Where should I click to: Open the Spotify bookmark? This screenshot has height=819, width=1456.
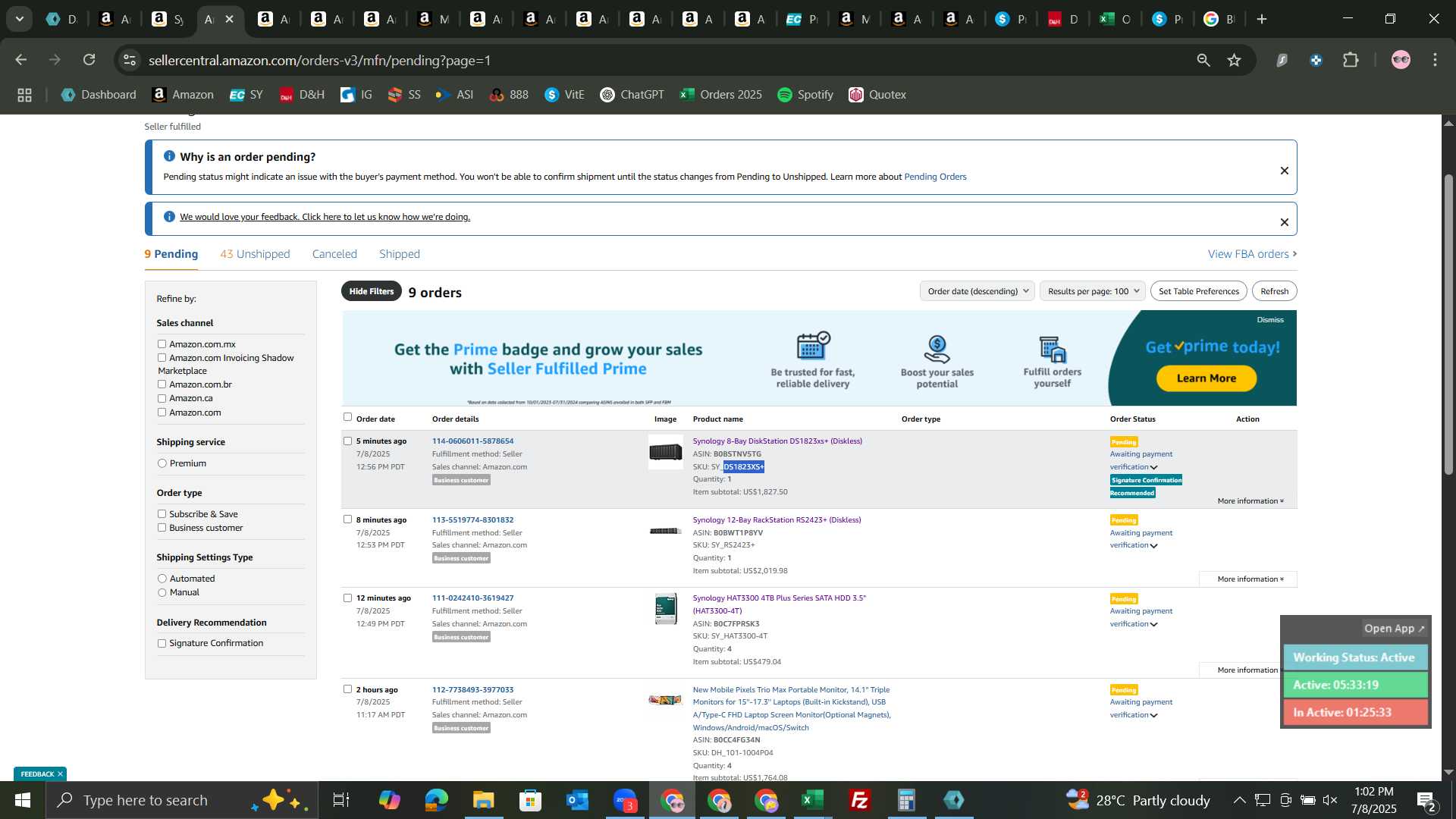[x=805, y=95]
